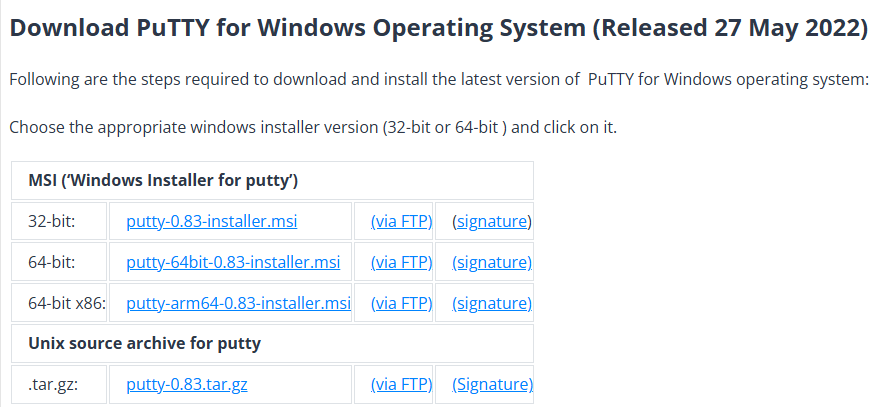Viewport: 888px width, 407px height.
Task: Select via FTP in the 64-bit x86 row
Action: (401, 303)
